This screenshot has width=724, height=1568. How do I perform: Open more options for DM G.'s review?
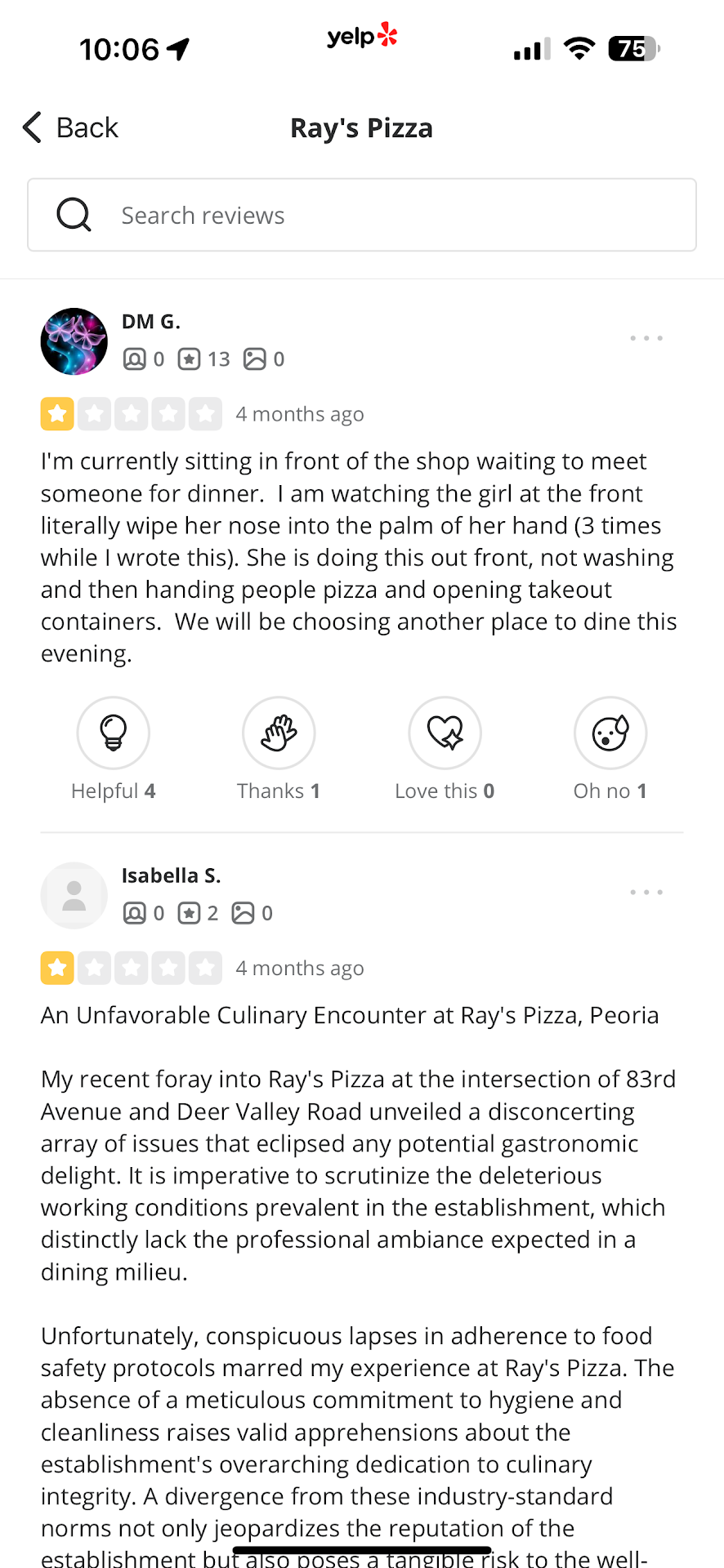tap(646, 338)
